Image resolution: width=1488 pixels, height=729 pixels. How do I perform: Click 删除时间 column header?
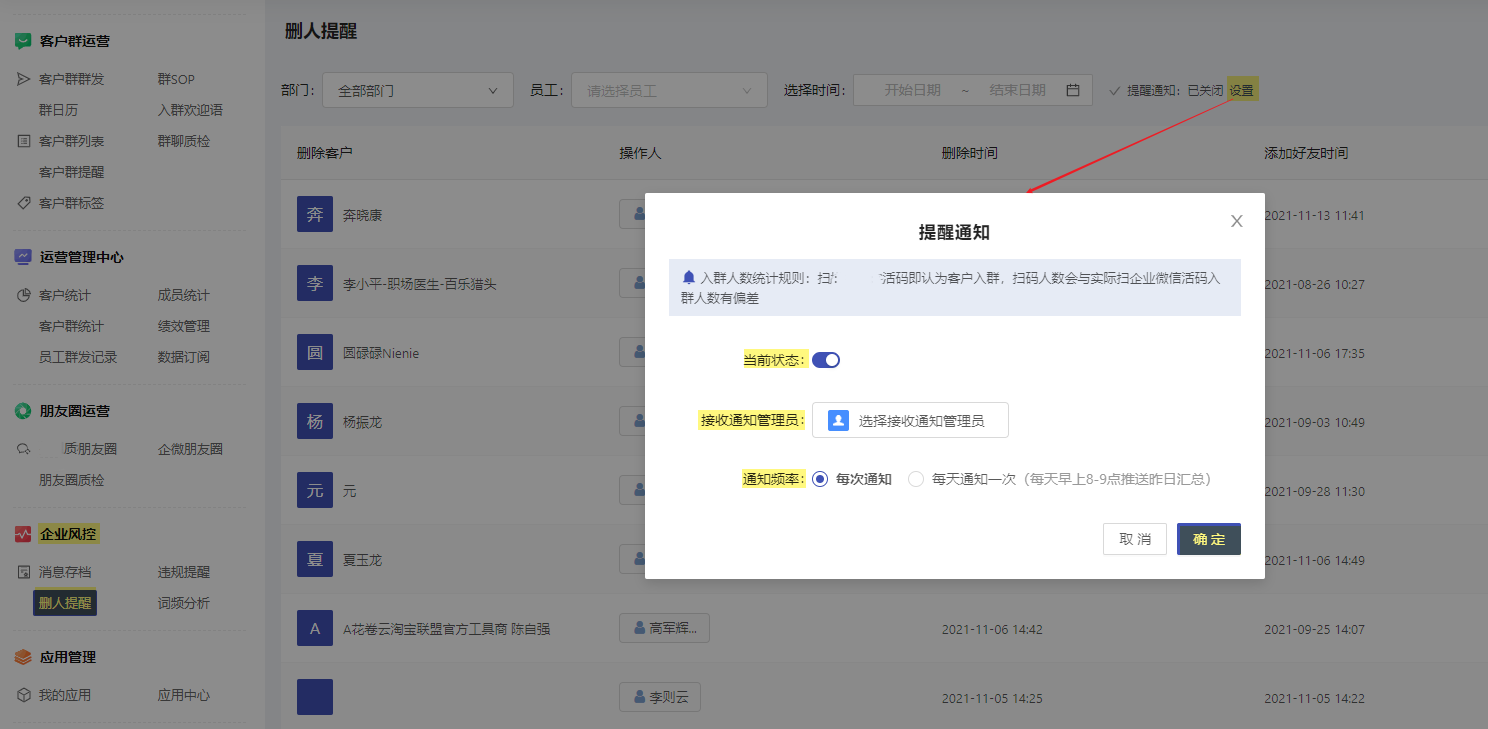[970, 153]
